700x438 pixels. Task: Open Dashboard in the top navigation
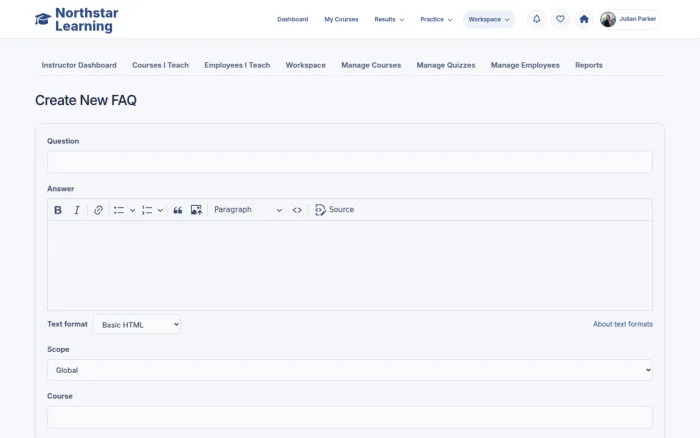point(292,20)
